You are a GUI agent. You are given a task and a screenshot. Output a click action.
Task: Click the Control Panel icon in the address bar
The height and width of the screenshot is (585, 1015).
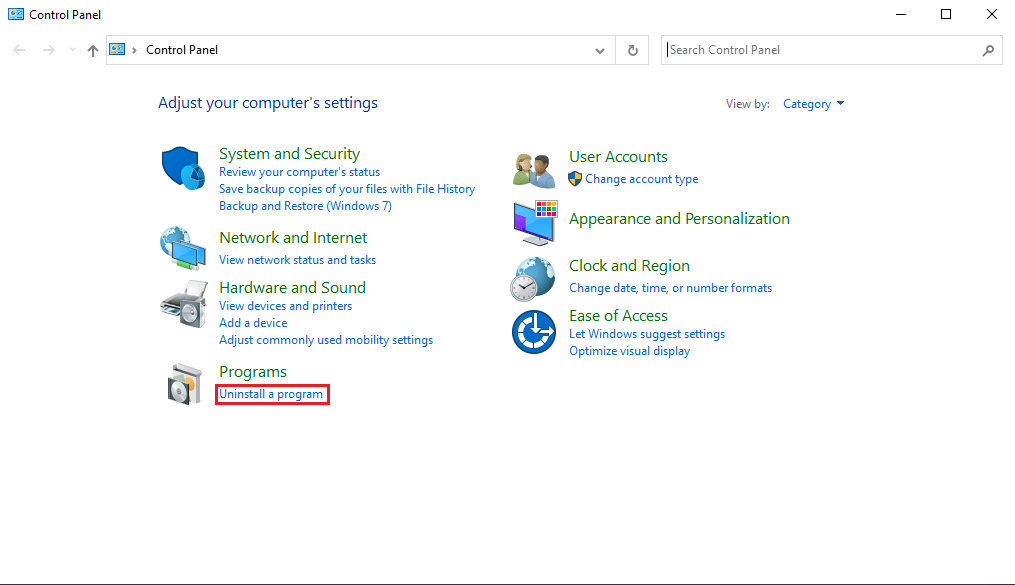(117, 49)
